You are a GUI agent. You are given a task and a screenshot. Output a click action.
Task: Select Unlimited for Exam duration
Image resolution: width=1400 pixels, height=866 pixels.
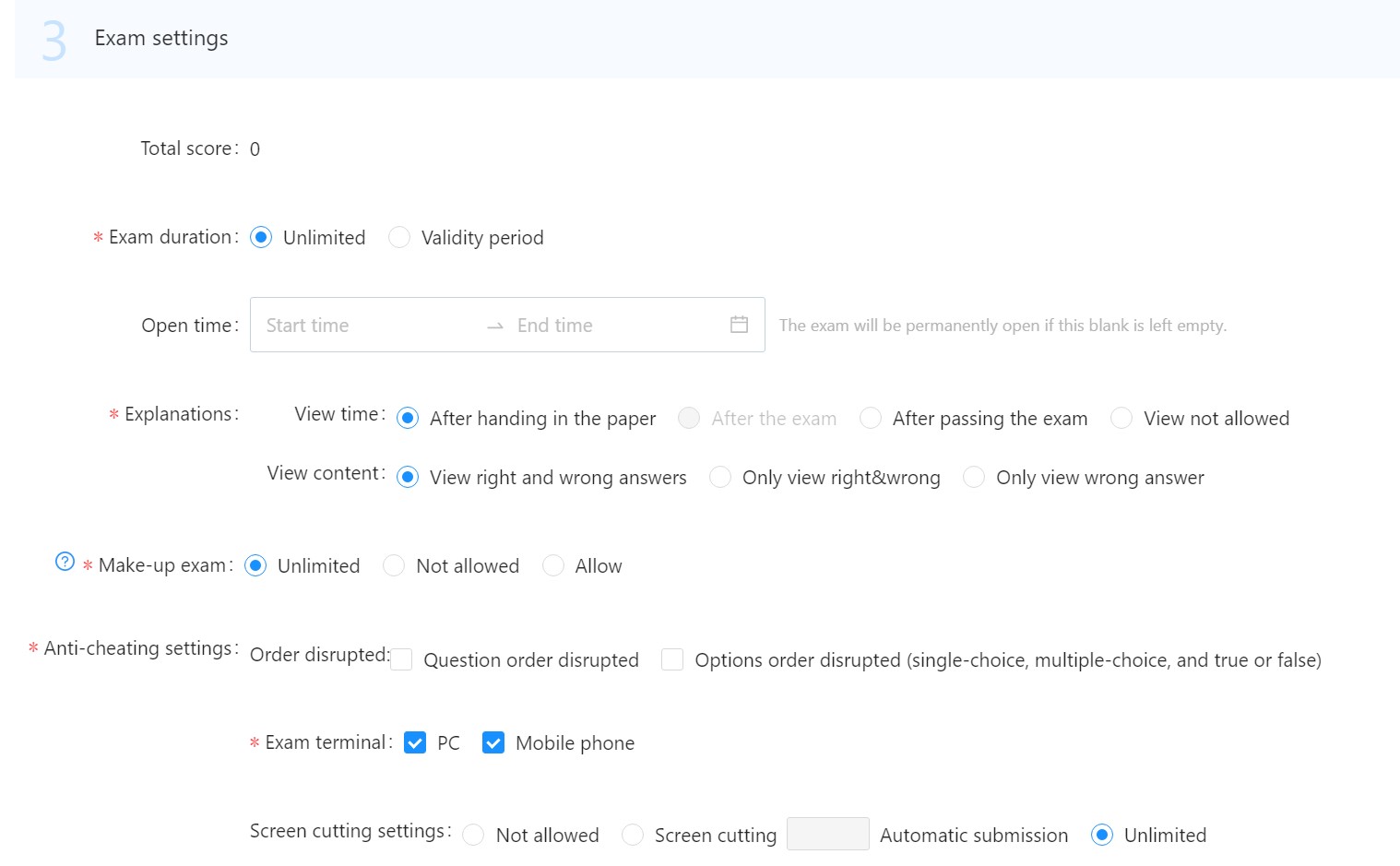coord(261,237)
